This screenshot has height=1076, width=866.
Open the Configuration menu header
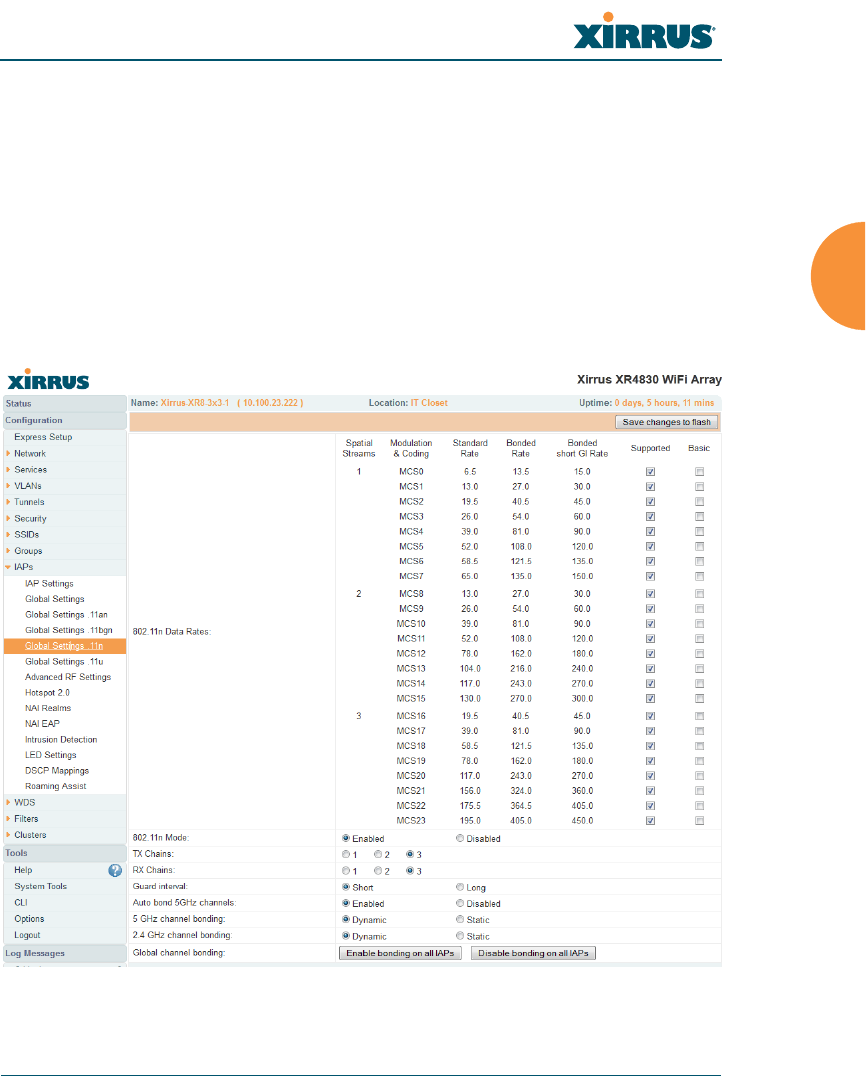pos(65,421)
